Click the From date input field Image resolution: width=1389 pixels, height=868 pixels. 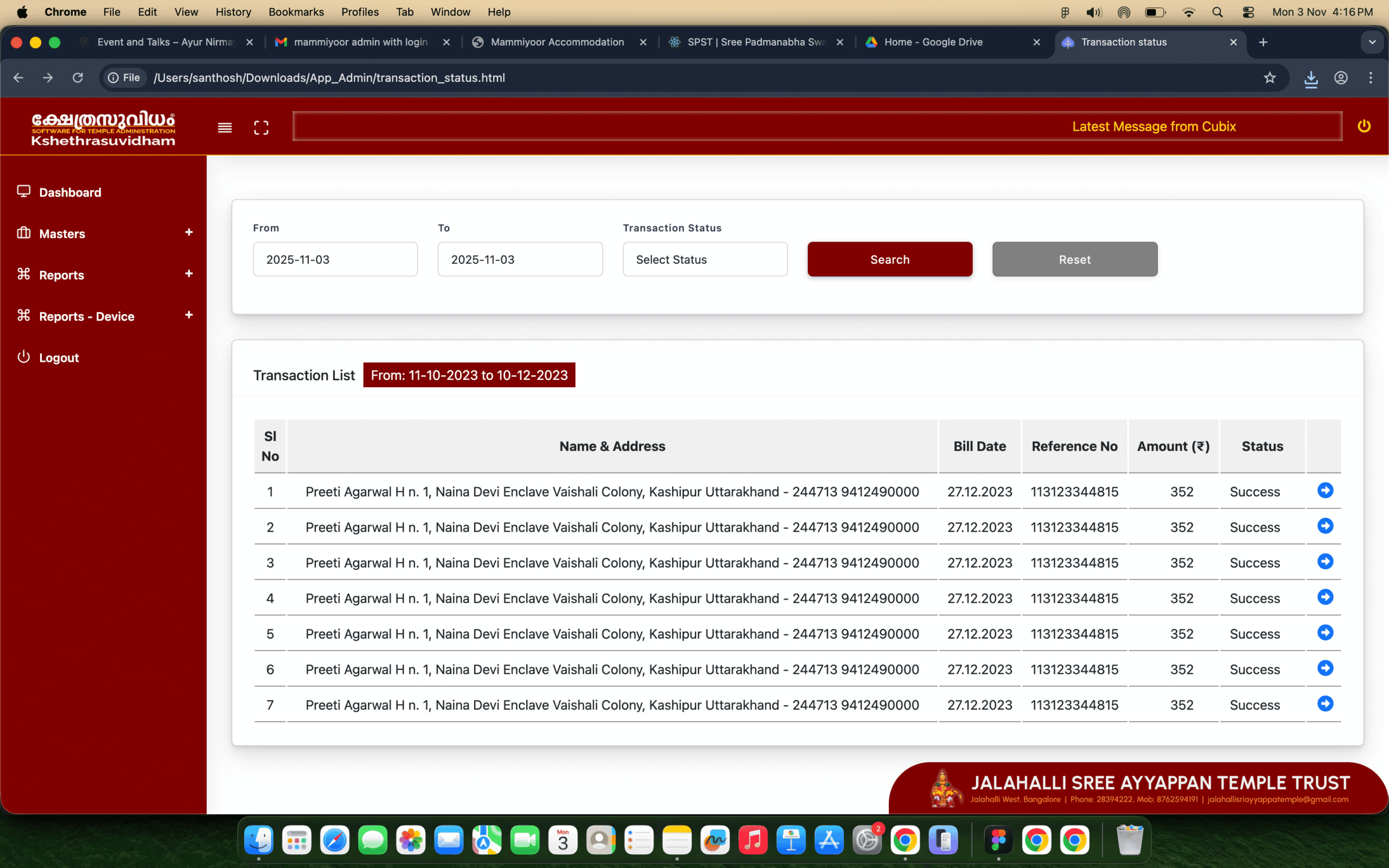tap(335, 259)
